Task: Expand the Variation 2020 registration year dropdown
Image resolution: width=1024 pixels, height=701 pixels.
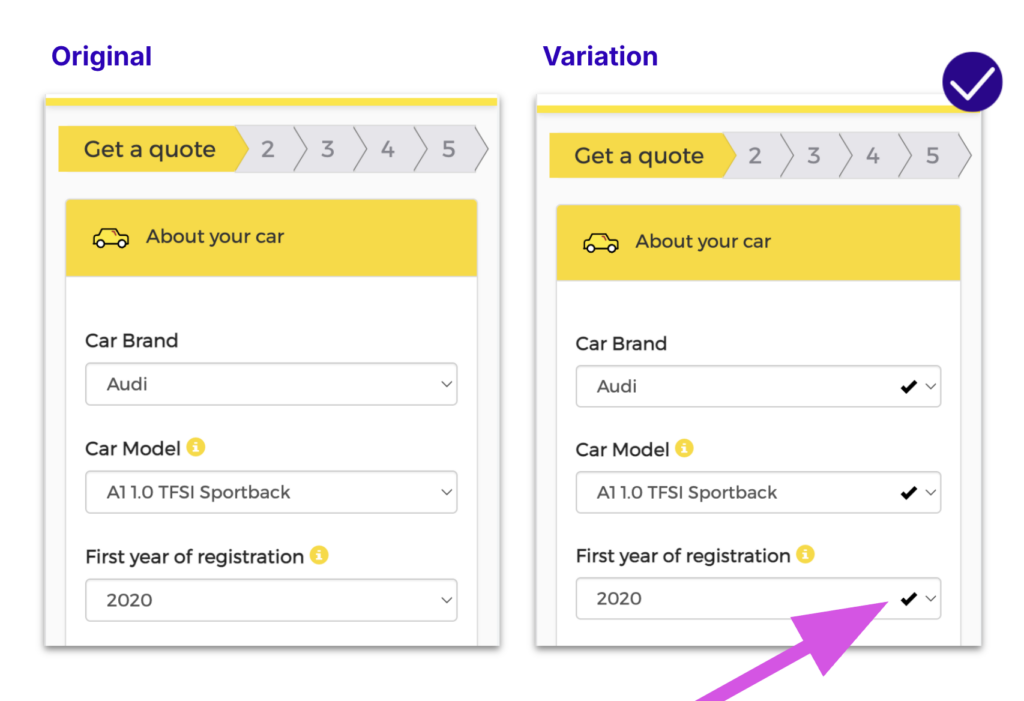Action: pos(931,599)
